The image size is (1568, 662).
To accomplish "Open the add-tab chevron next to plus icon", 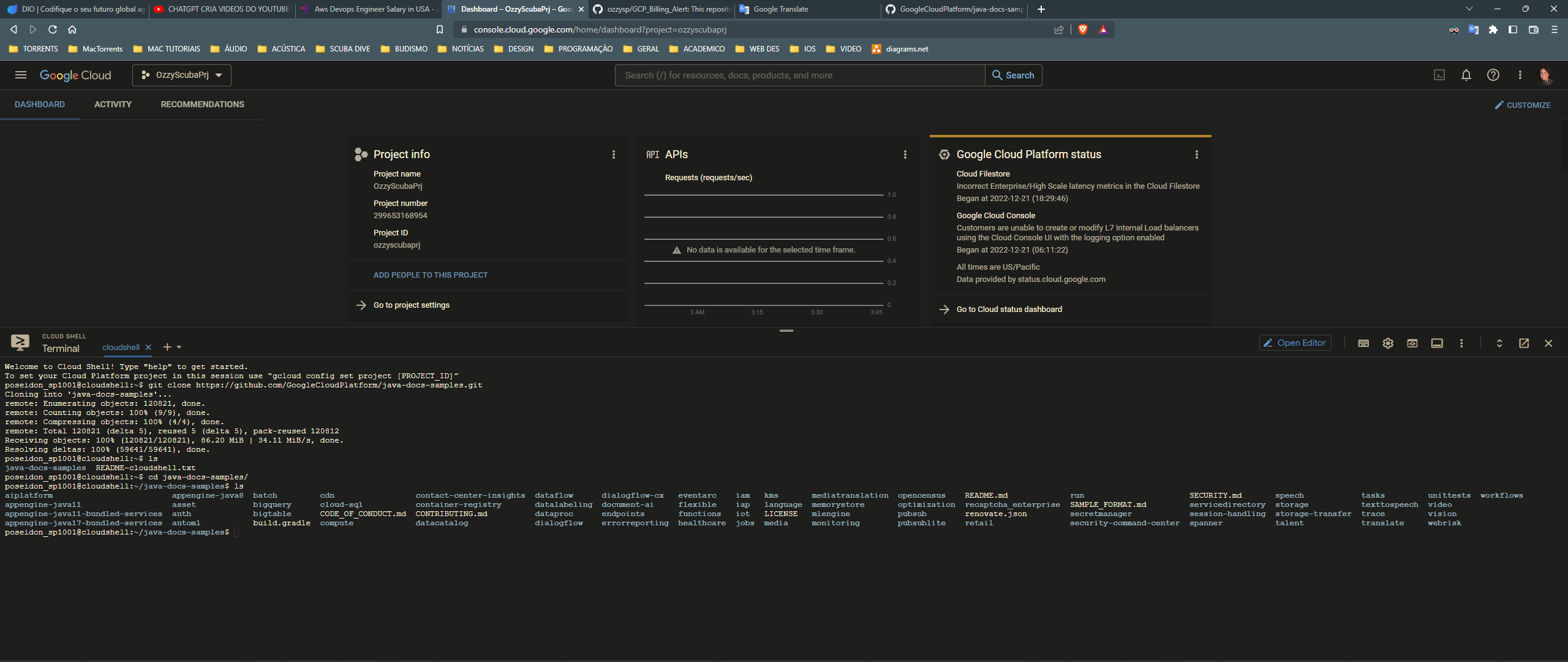I will tap(178, 347).
